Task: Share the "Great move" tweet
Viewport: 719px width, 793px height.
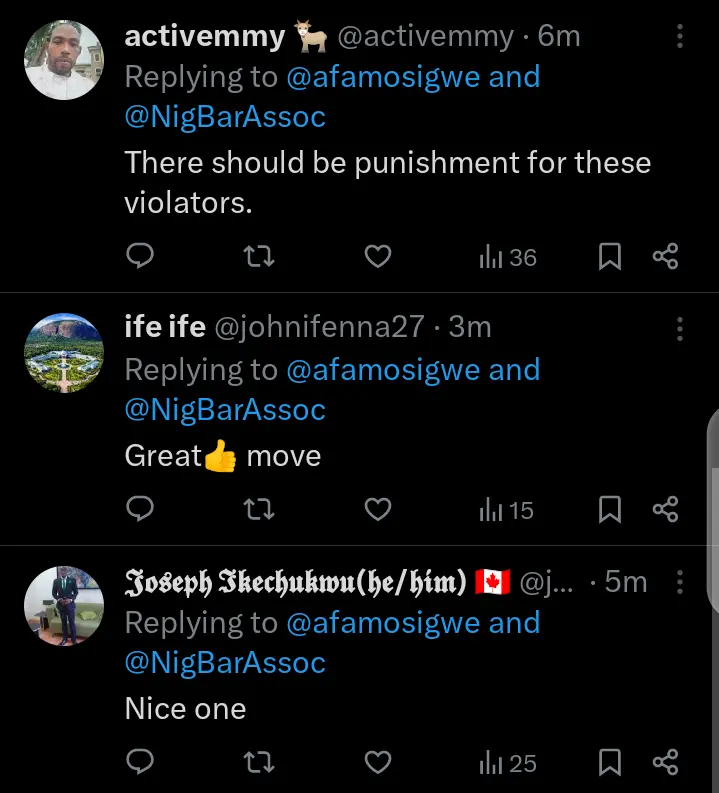Action: click(x=665, y=510)
